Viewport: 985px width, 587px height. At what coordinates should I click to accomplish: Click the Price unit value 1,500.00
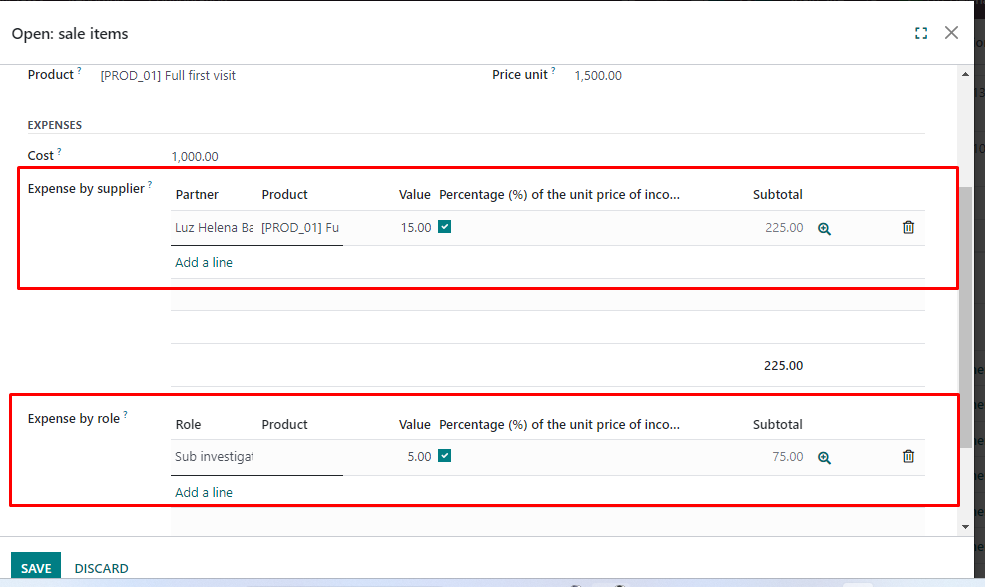(x=598, y=75)
